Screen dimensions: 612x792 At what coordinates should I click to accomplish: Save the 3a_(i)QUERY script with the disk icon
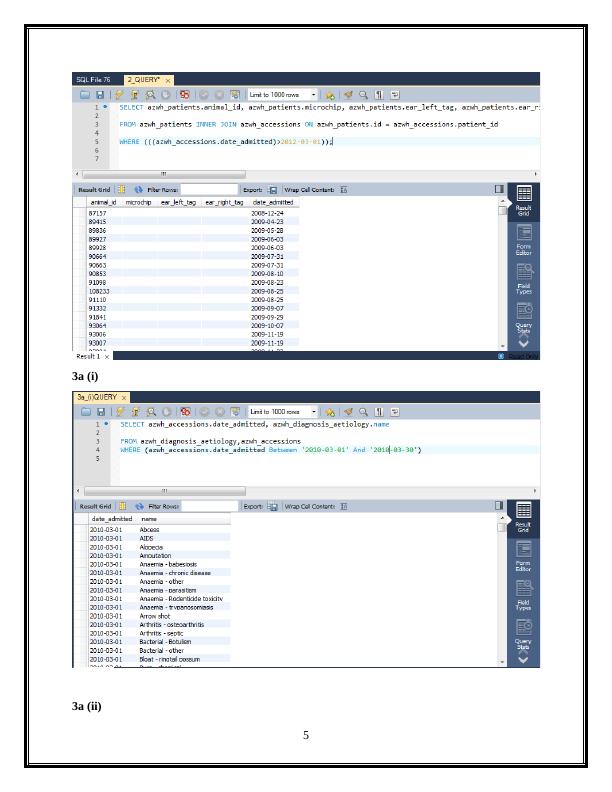[x=99, y=412]
